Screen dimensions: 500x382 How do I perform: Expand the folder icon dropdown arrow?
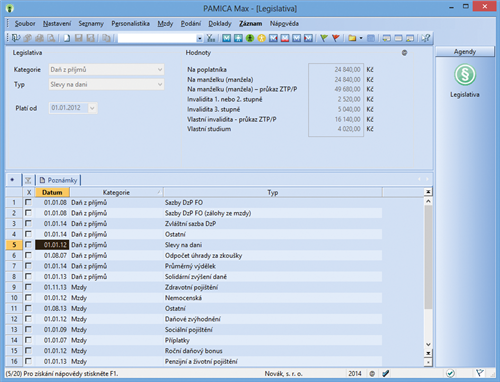[x=361, y=38]
